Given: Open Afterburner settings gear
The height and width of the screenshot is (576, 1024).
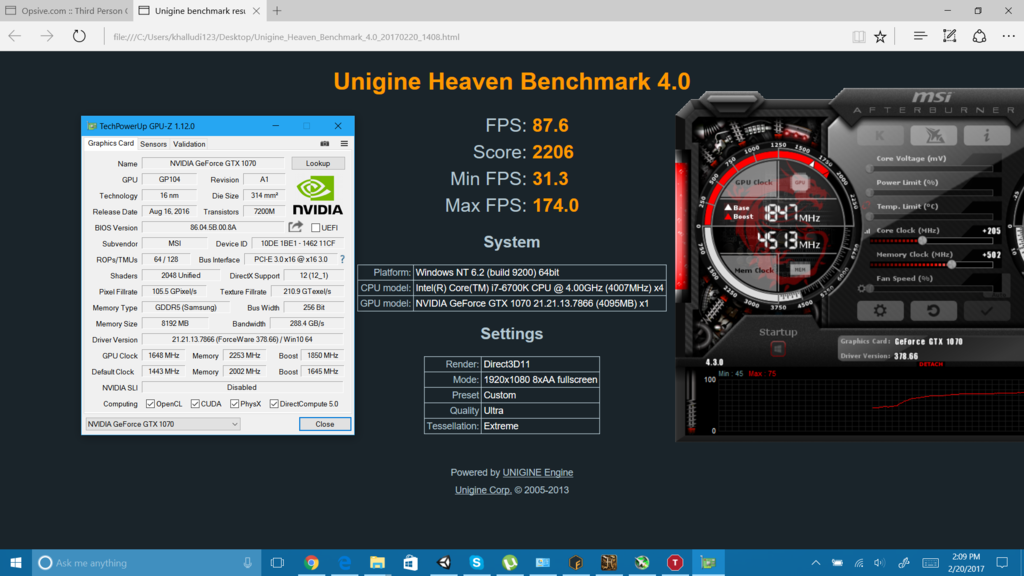Looking at the screenshot, I should click(880, 311).
